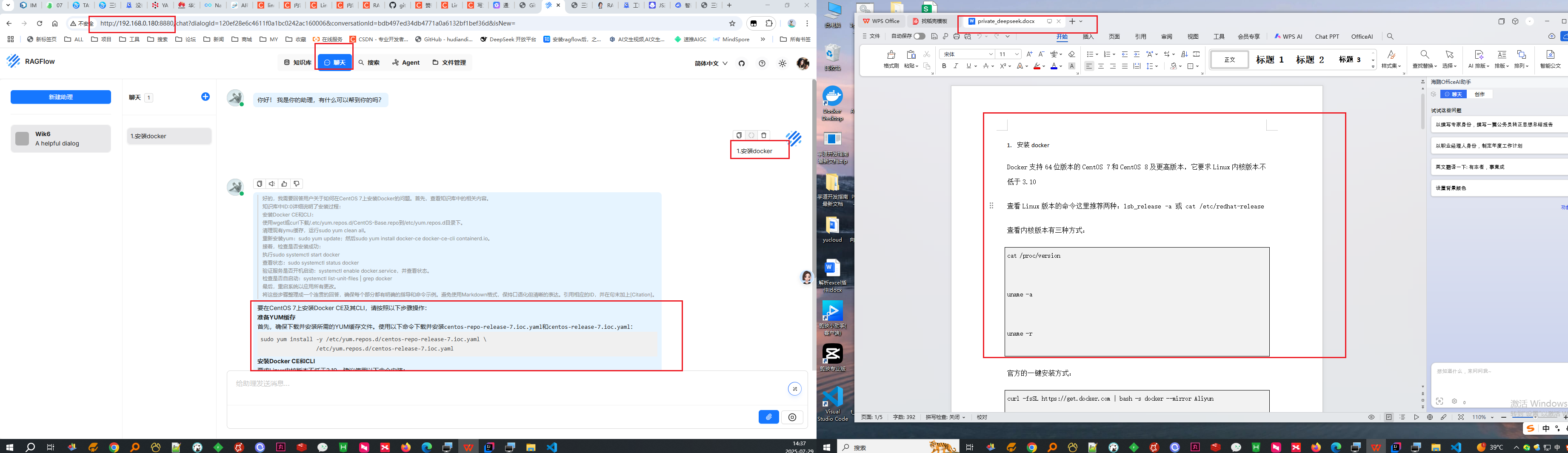Click the gear icon in OfficeAI input box

[x=1454, y=401]
